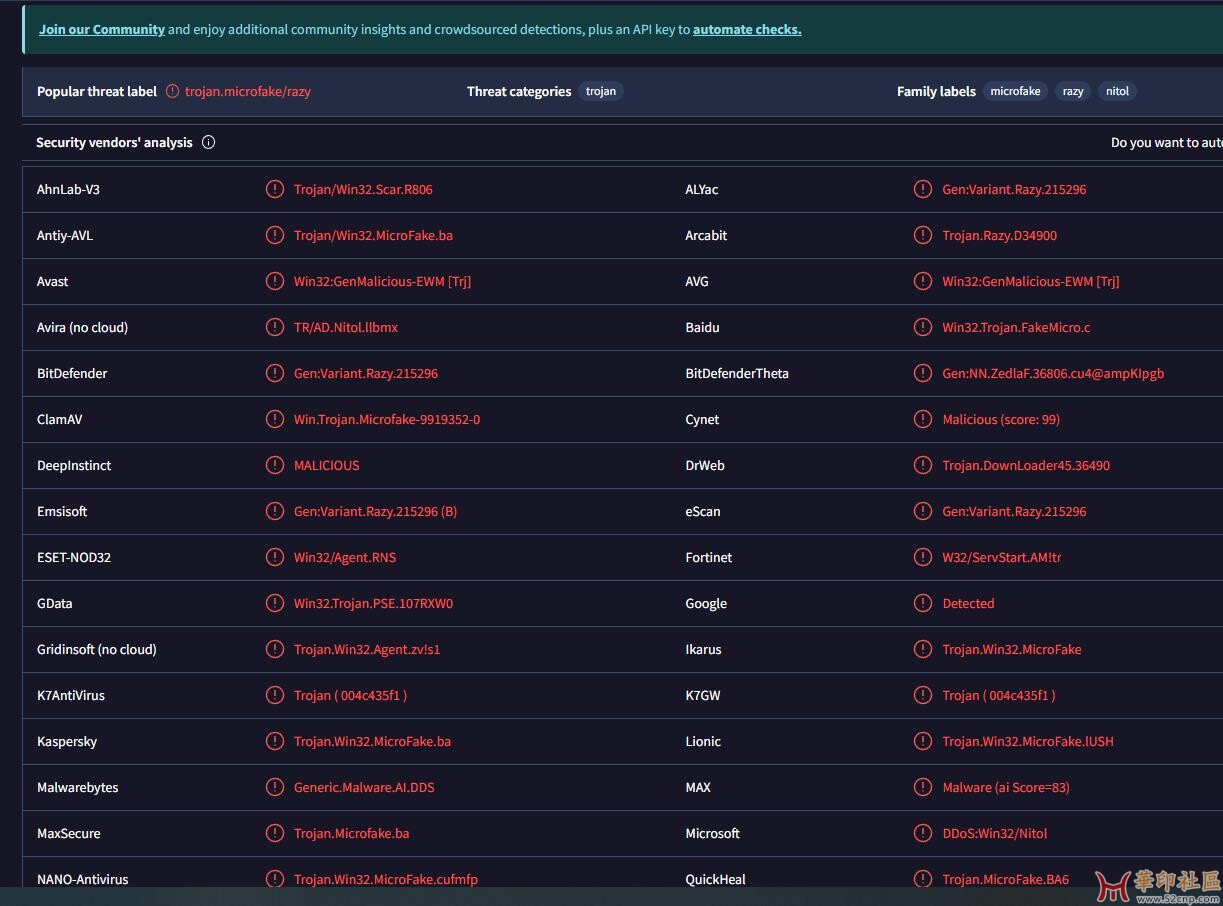Select the Lionic vendor name
Viewport: 1223px width, 906px height.
pos(703,741)
